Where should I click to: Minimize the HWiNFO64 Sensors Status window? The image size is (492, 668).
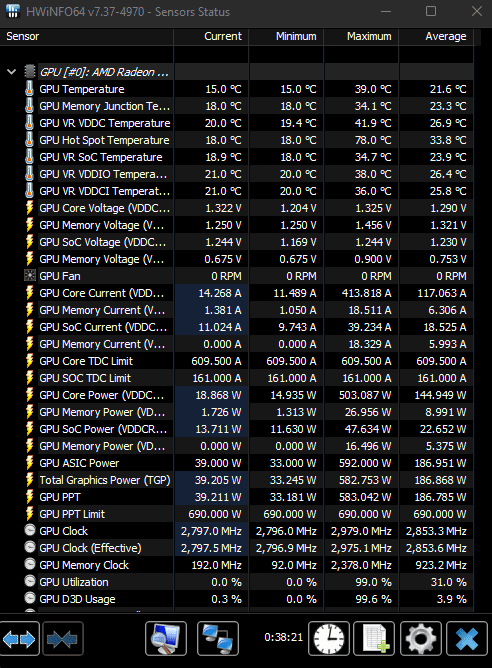[x=386, y=12]
